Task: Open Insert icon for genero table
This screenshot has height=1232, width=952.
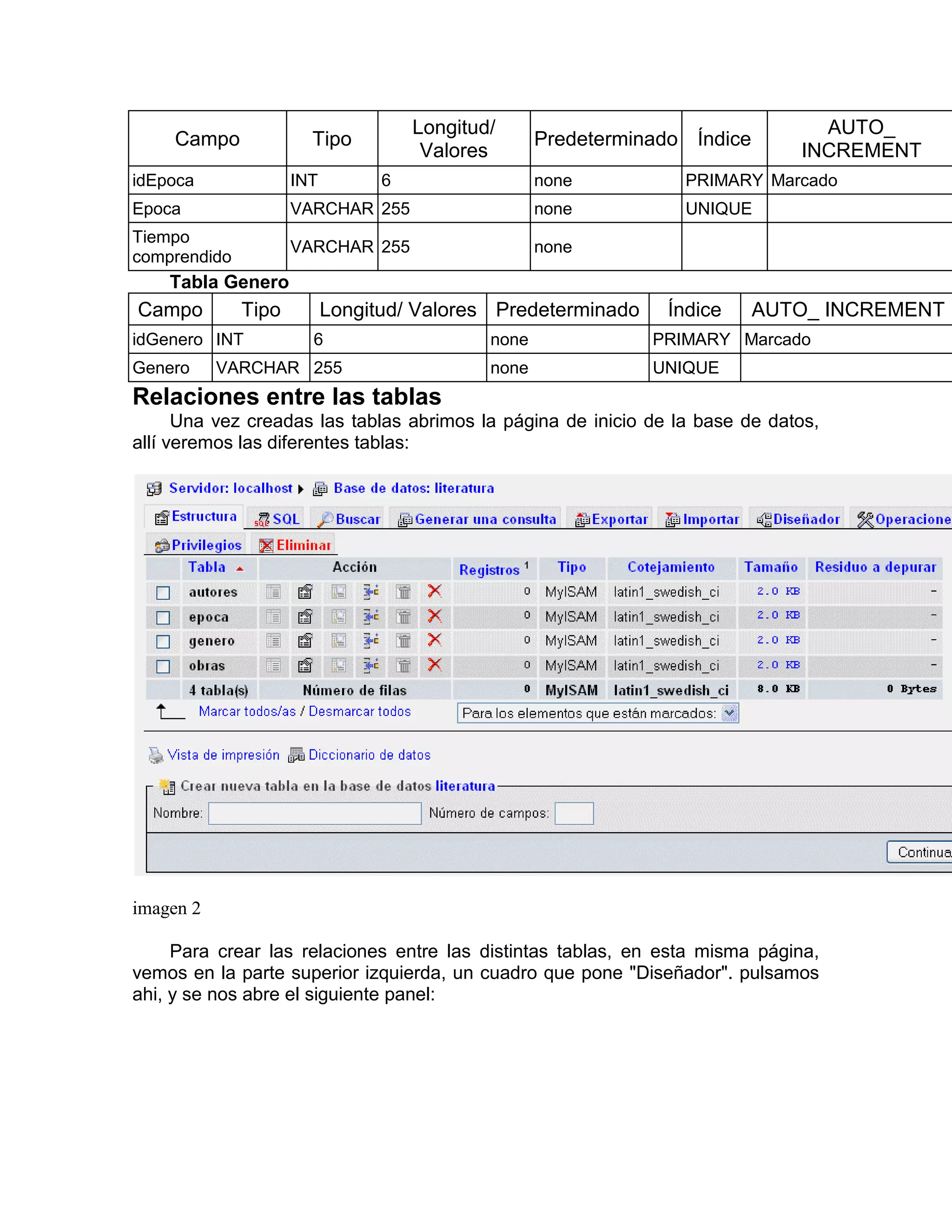Action: tap(371, 640)
